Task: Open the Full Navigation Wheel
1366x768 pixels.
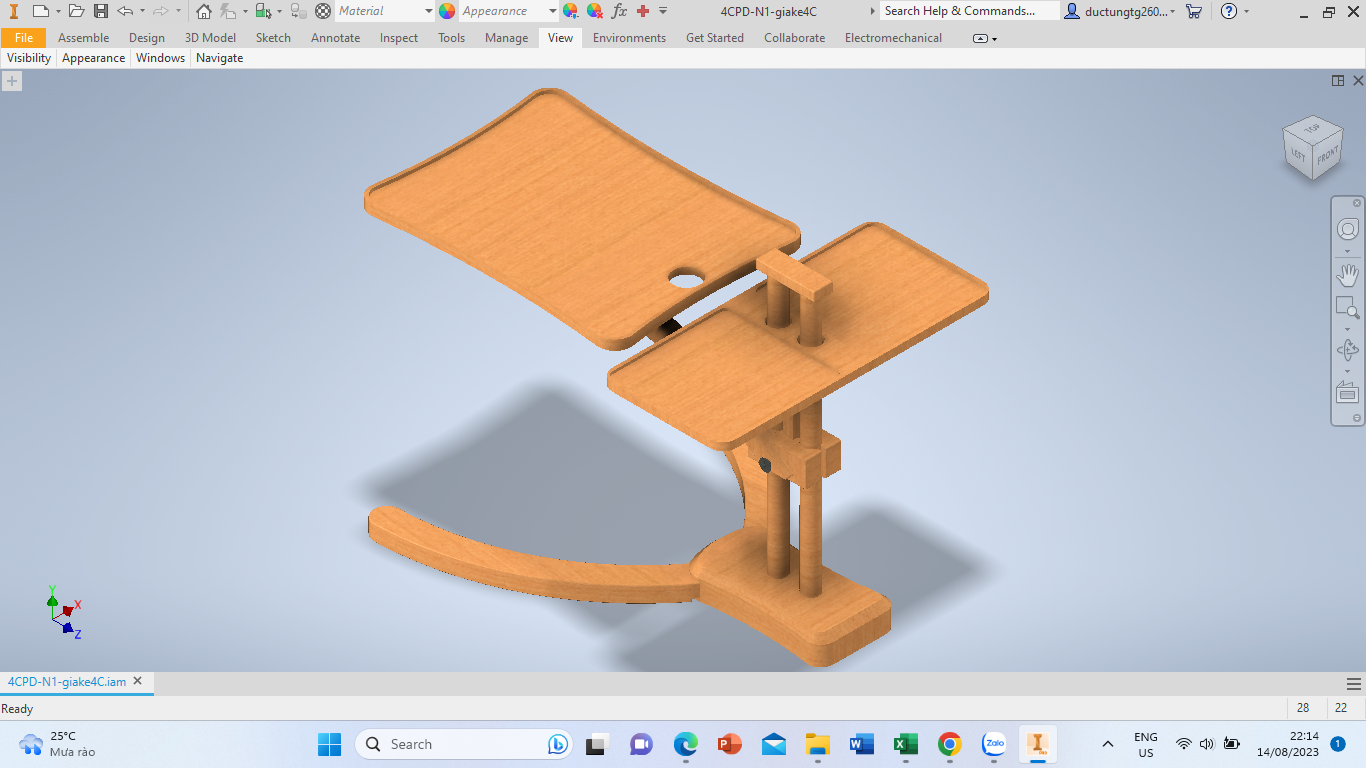Action: (x=1348, y=229)
